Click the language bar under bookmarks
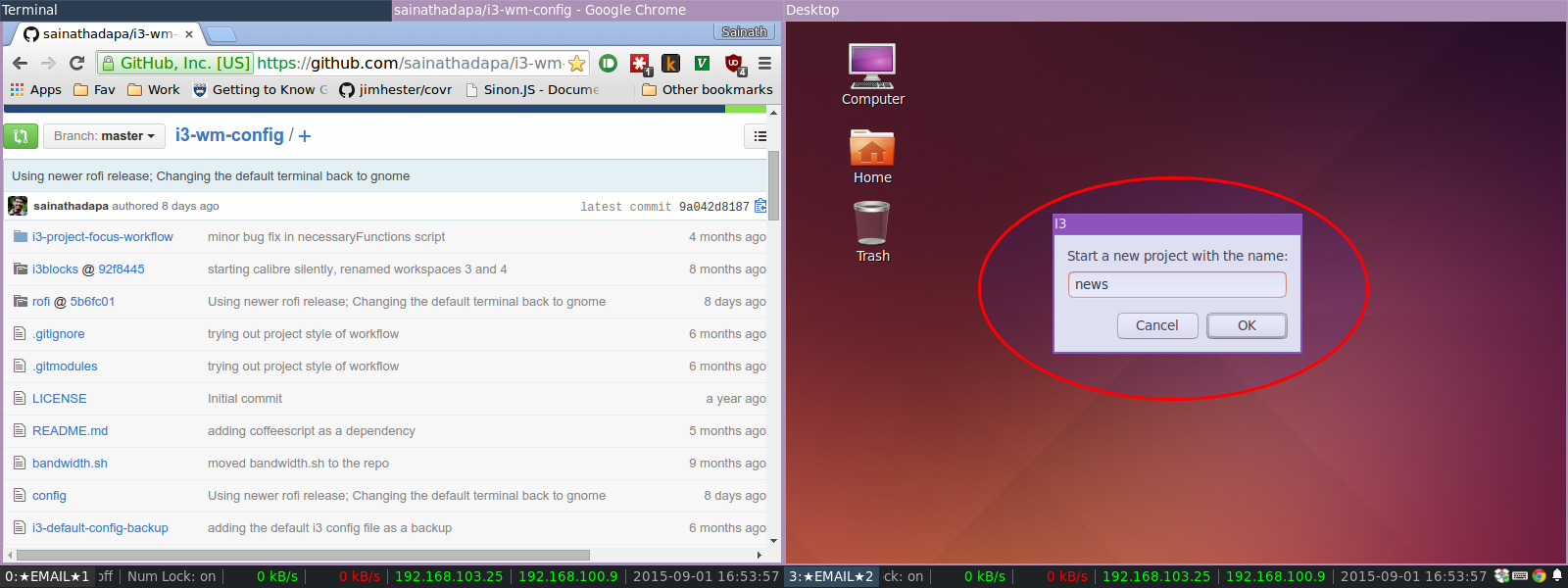Screen dimensions: 1568x588 click(385, 109)
